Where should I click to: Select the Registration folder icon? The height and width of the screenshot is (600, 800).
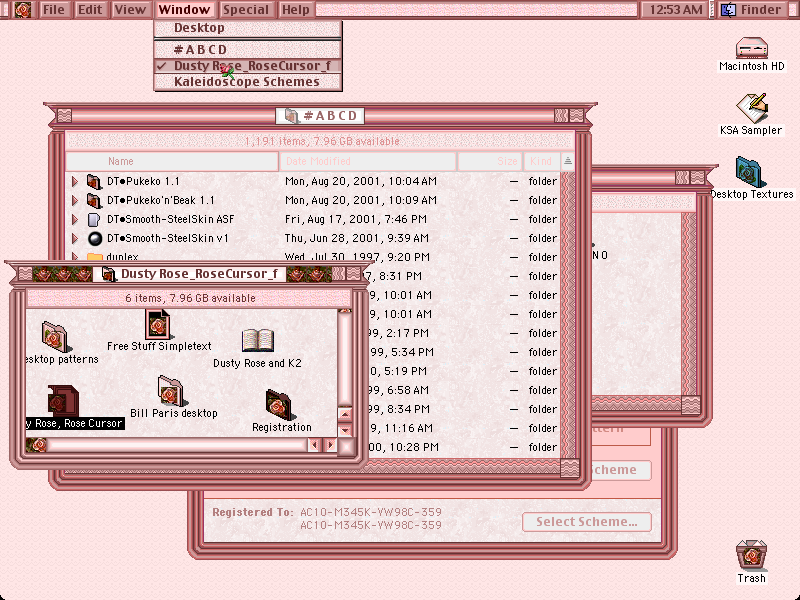pyautogui.click(x=279, y=405)
